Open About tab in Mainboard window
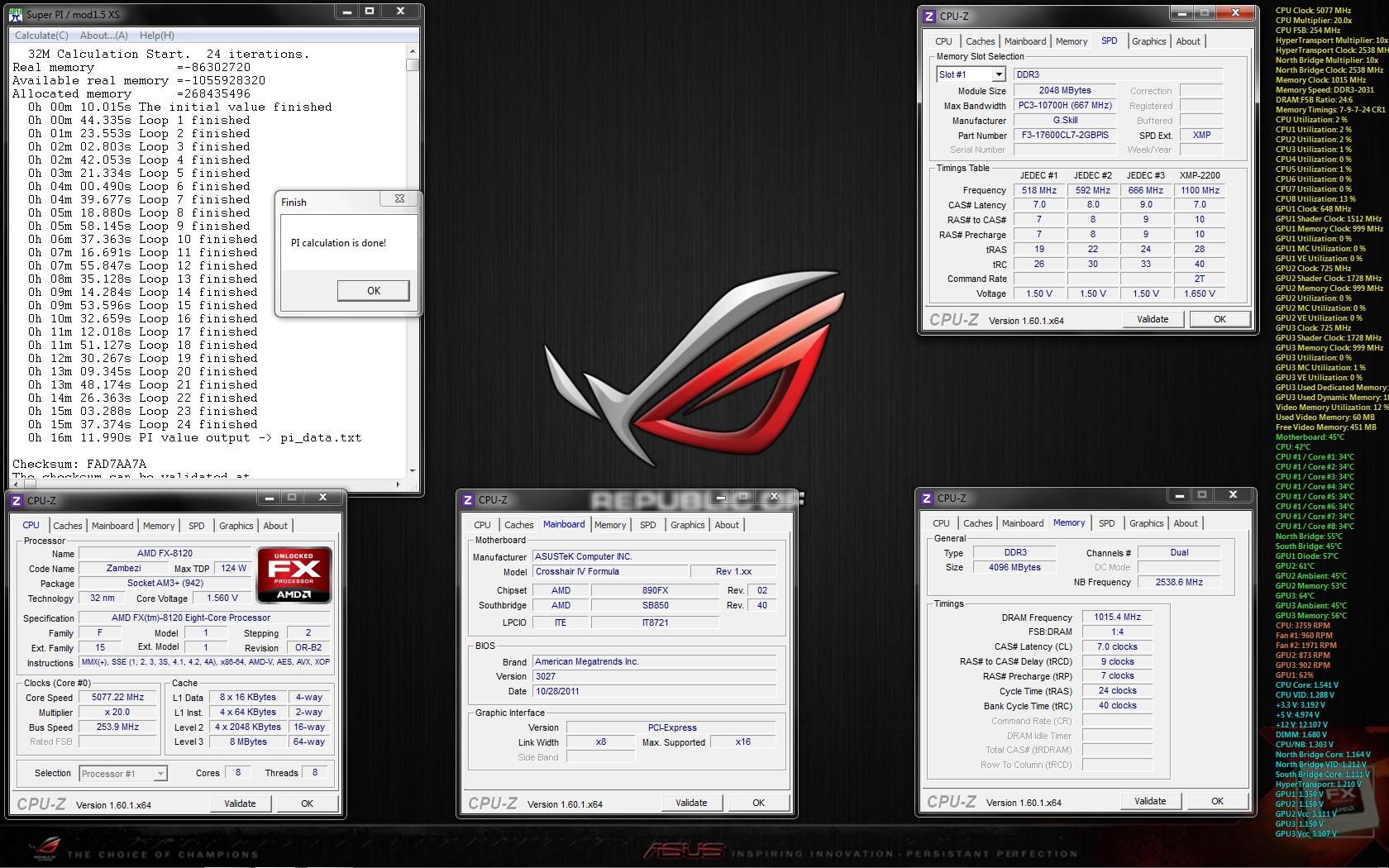Image resolution: width=1389 pixels, height=868 pixels. tap(727, 525)
